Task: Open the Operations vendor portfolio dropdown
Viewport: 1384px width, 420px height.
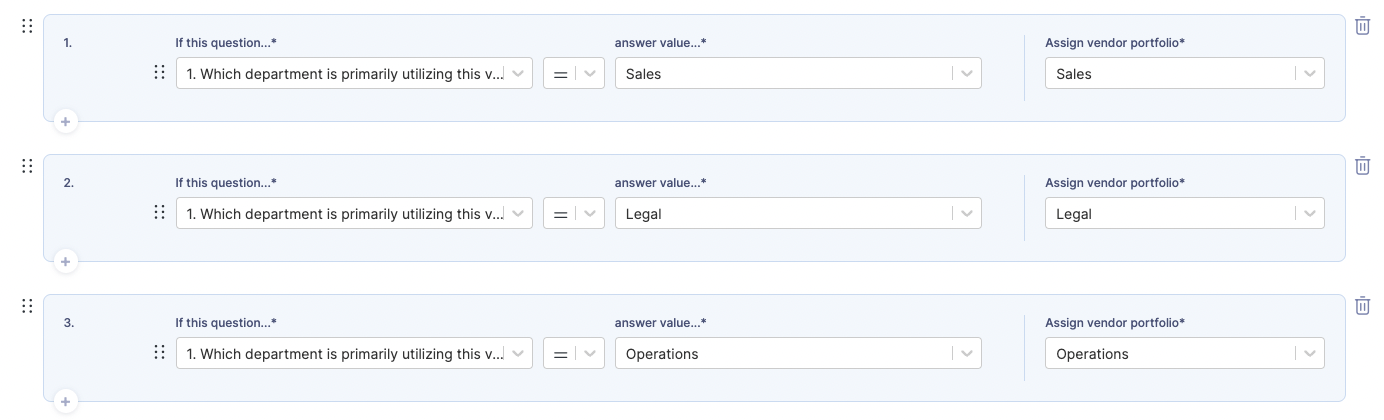Action: 1185,353
